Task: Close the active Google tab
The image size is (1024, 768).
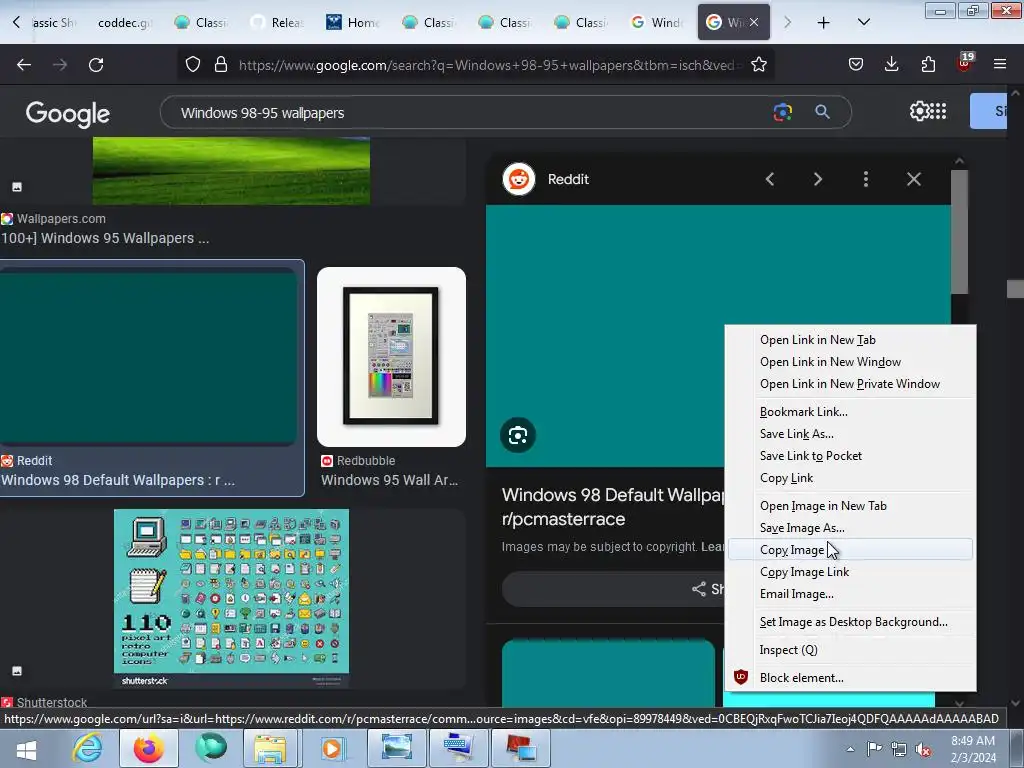Action: [754, 22]
